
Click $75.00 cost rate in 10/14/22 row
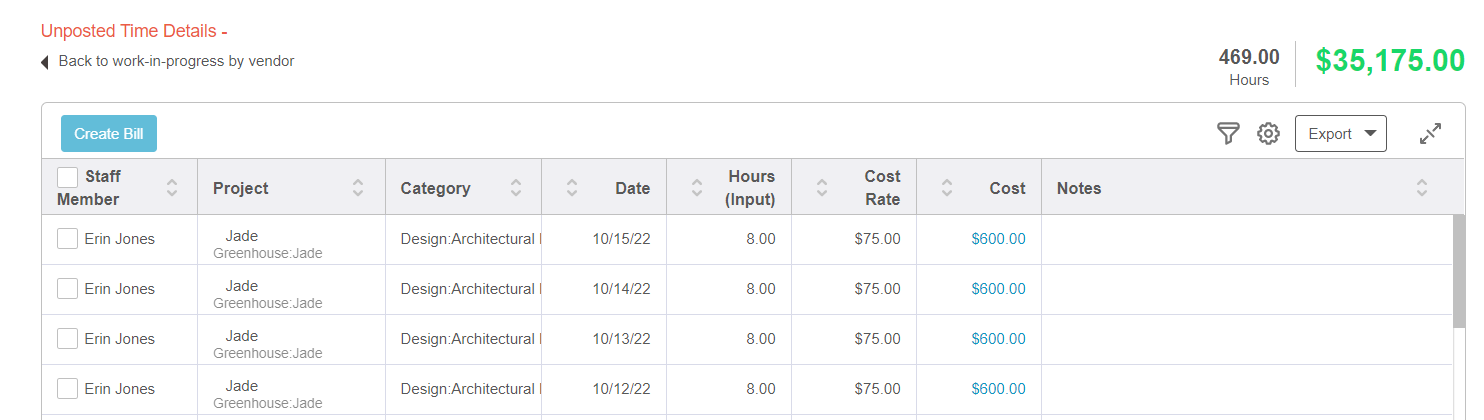(877, 289)
